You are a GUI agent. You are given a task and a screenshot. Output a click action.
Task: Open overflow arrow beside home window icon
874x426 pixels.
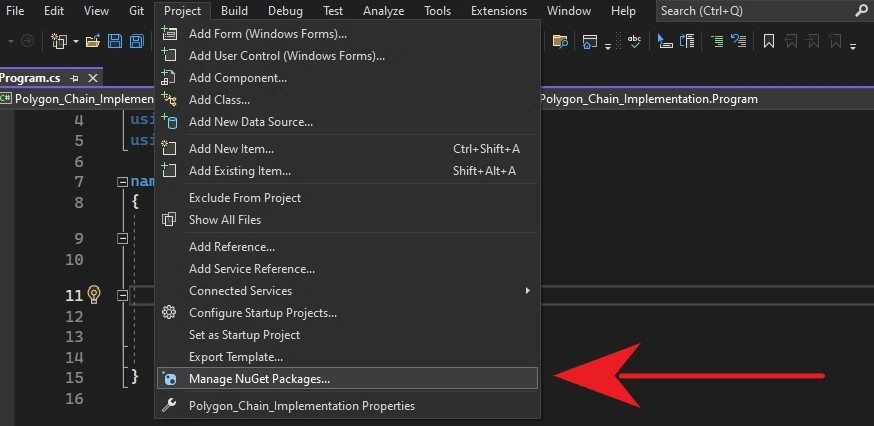click(x=608, y=46)
